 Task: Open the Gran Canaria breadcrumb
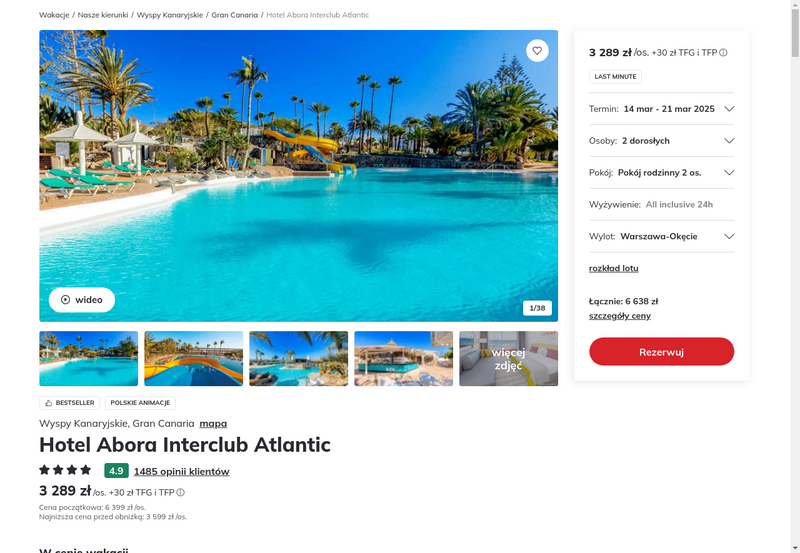pyautogui.click(x=235, y=15)
